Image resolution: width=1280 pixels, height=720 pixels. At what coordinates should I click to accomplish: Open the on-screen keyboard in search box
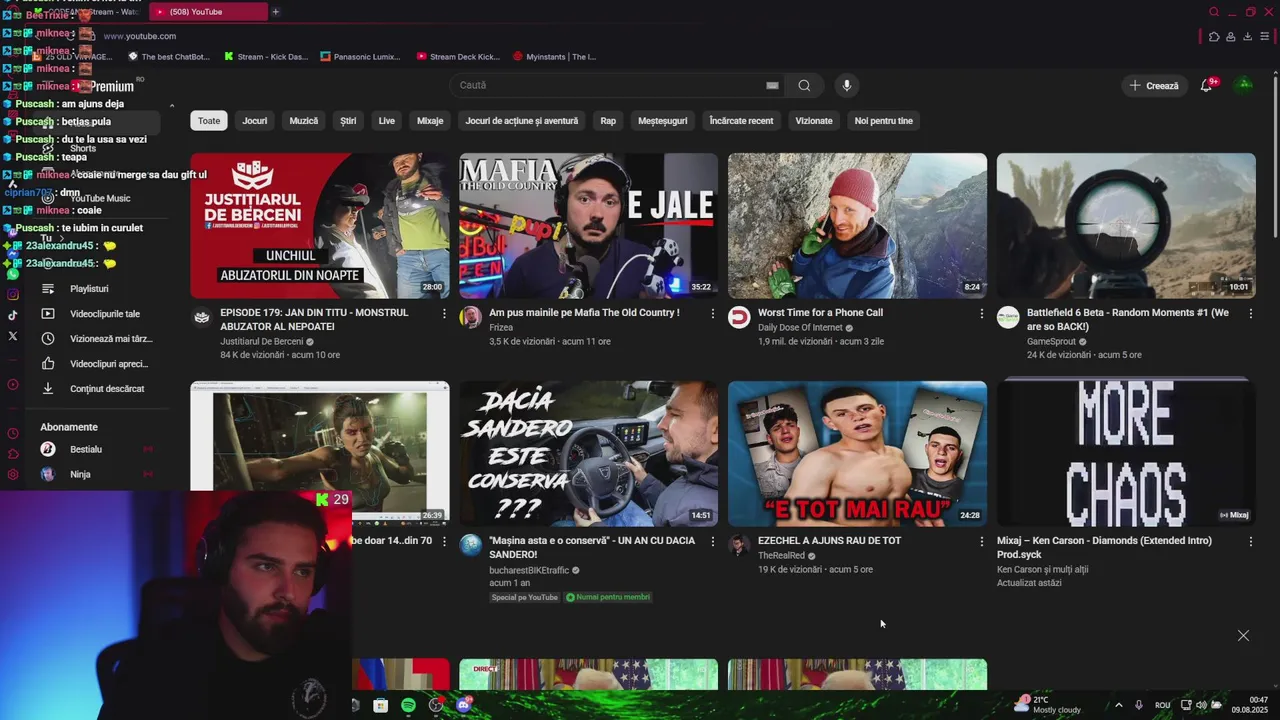tap(772, 85)
